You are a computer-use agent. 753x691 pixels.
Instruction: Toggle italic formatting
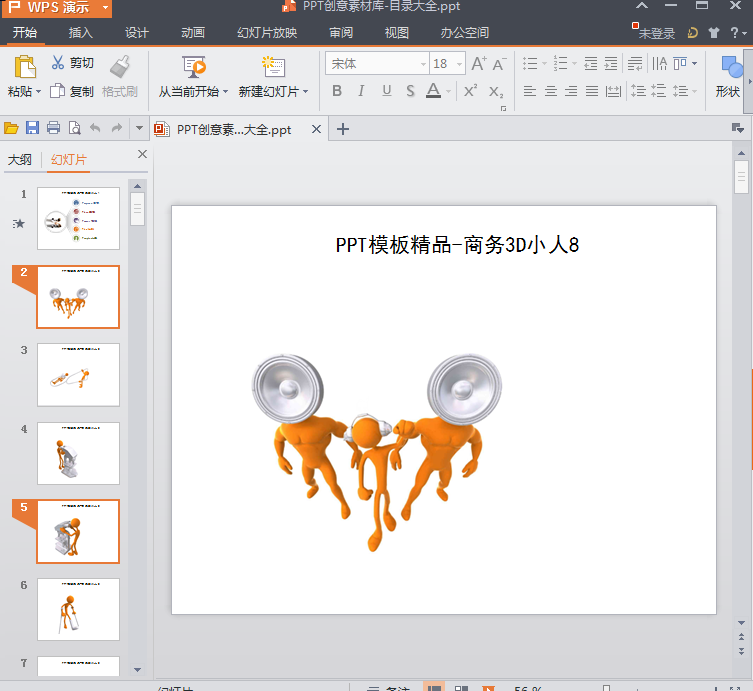pos(362,91)
